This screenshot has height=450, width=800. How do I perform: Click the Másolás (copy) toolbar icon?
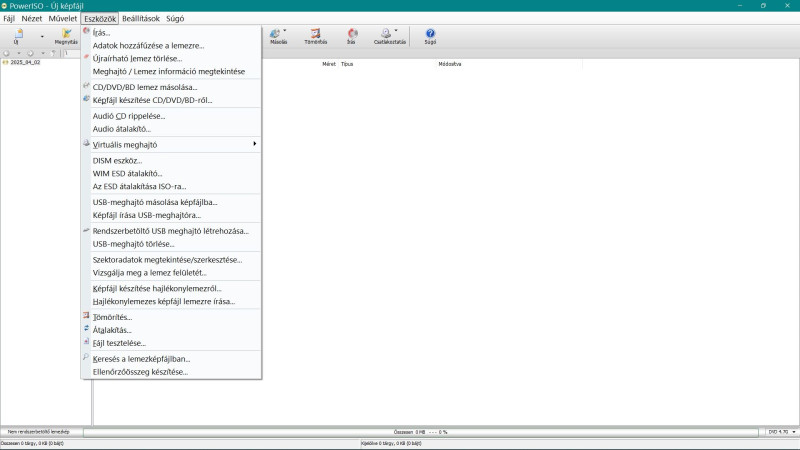click(x=276, y=36)
